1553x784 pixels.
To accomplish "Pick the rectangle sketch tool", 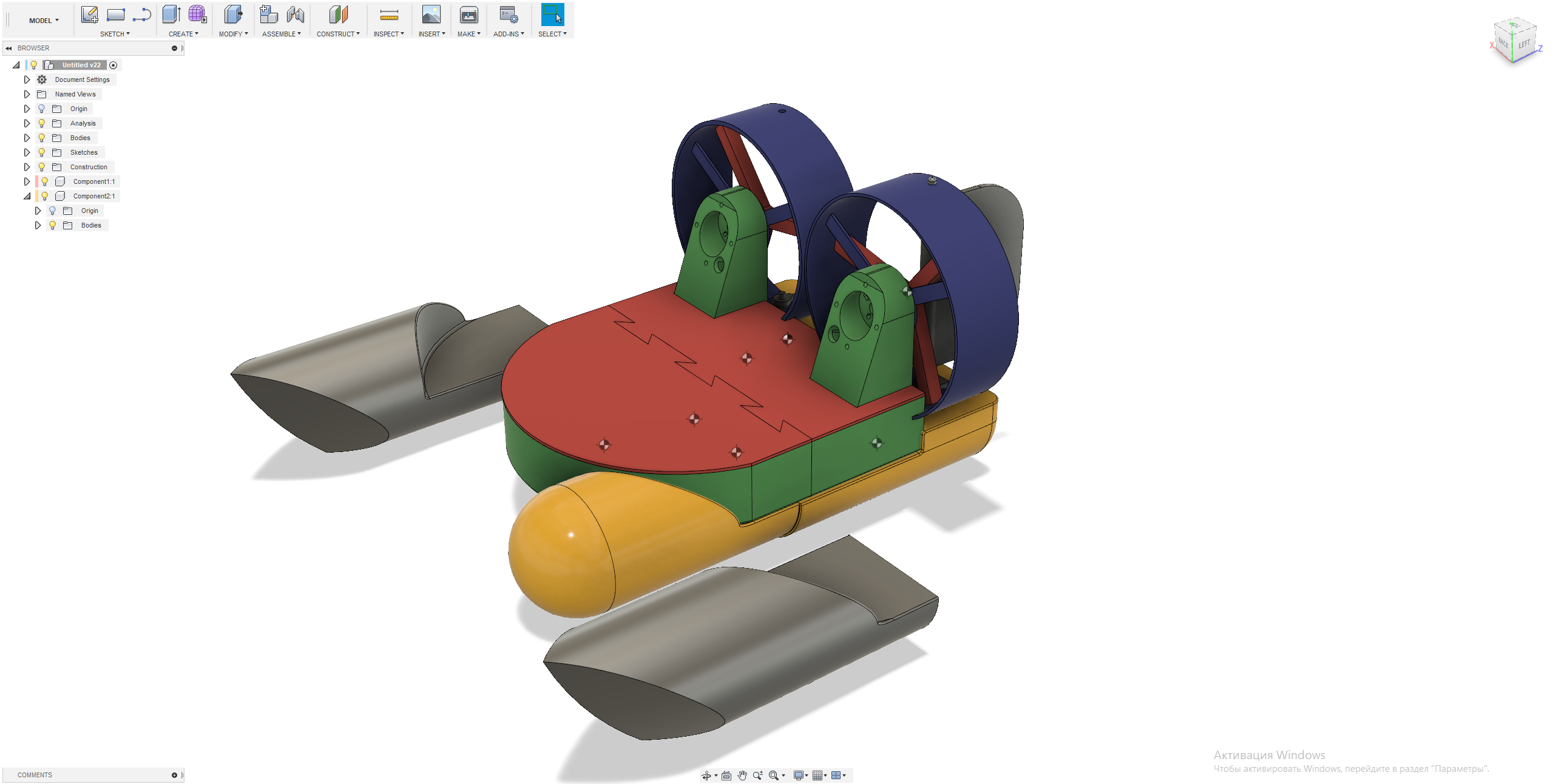I will 116,15.
